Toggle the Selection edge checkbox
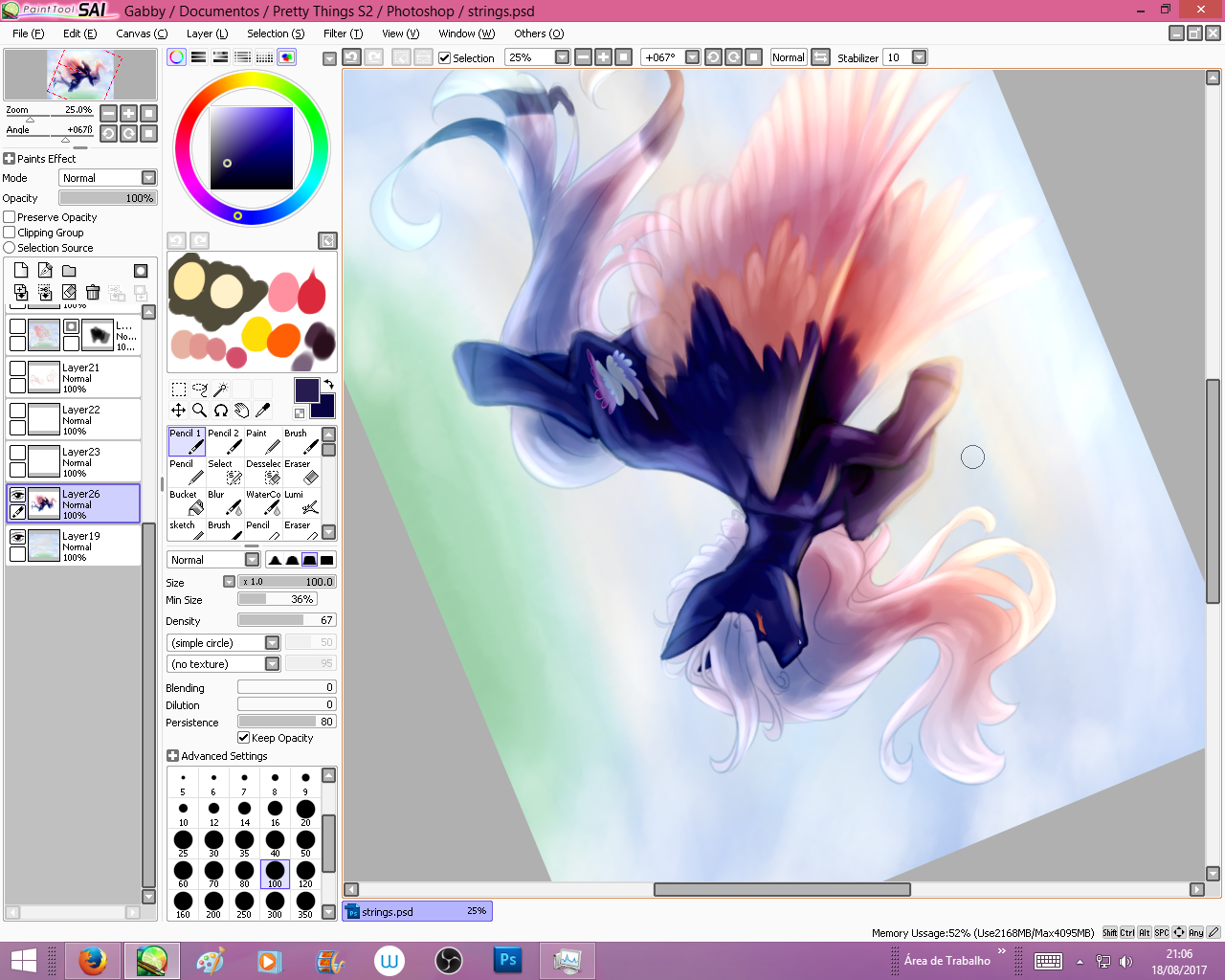Image resolution: width=1225 pixels, height=980 pixels. pos(445,58)
